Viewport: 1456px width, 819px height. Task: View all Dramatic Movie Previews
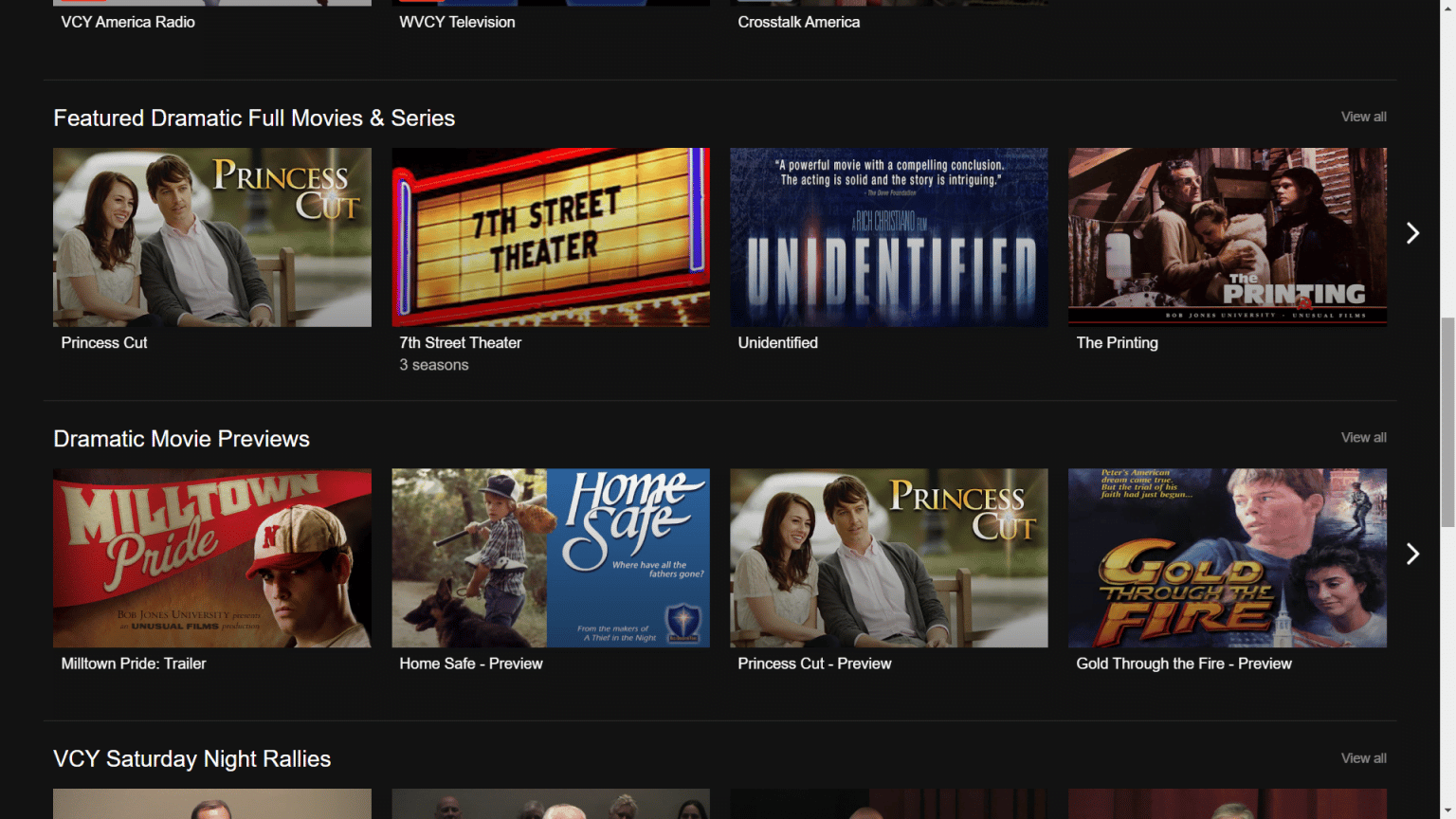pos(1363,437)
